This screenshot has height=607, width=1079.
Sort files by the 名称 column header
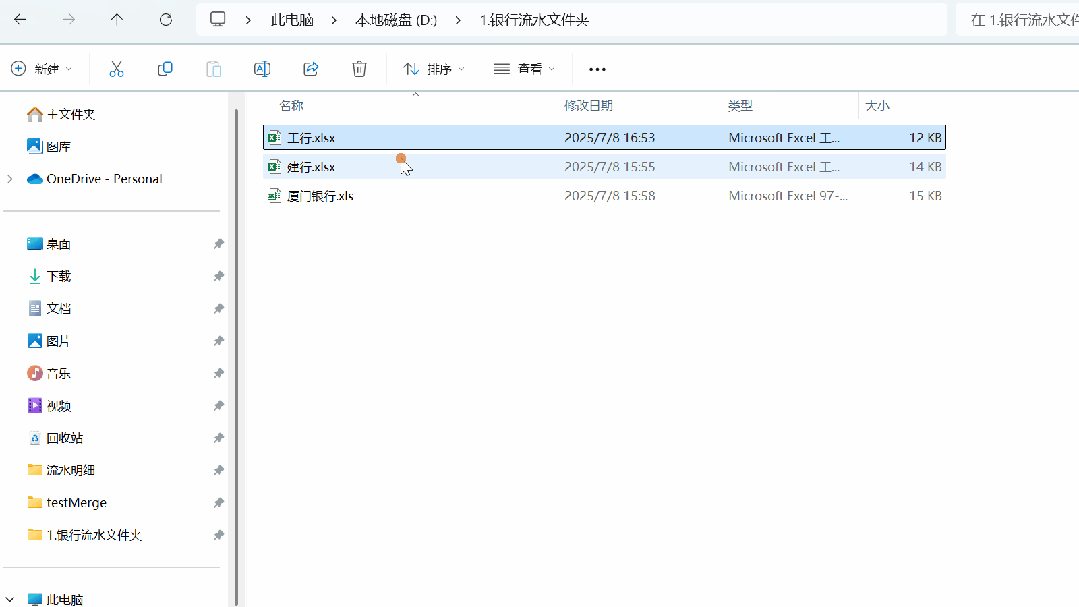point(290,104)
